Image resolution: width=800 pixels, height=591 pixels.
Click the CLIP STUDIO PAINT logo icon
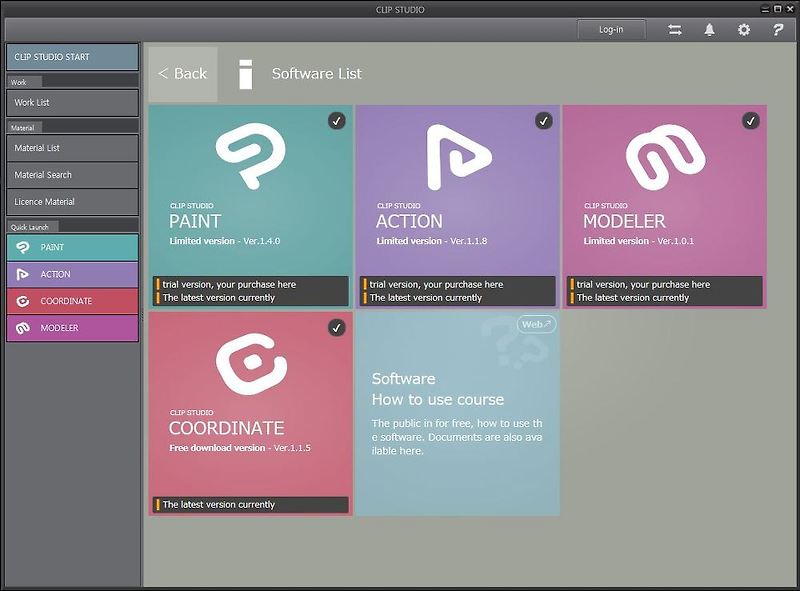point(251,156)
